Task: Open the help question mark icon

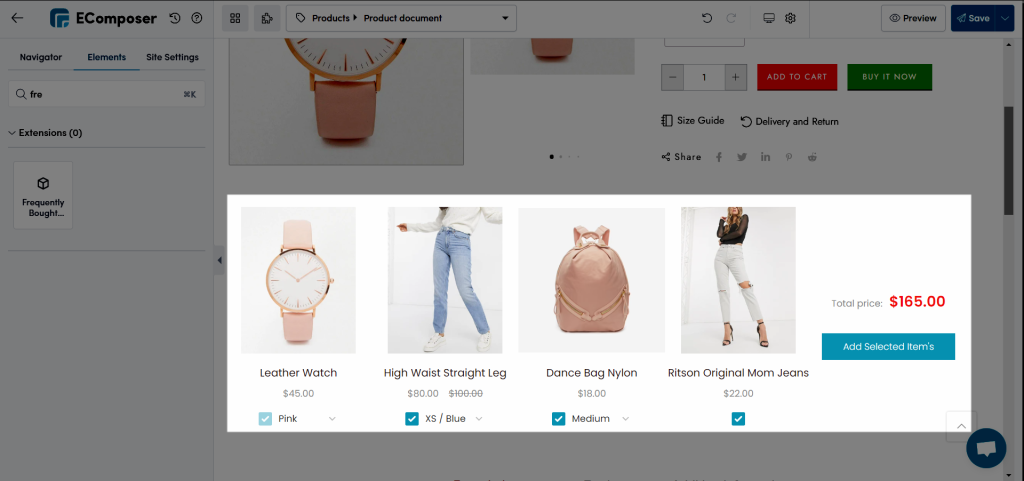Action: pyautogui.click(x=197, y=18)
